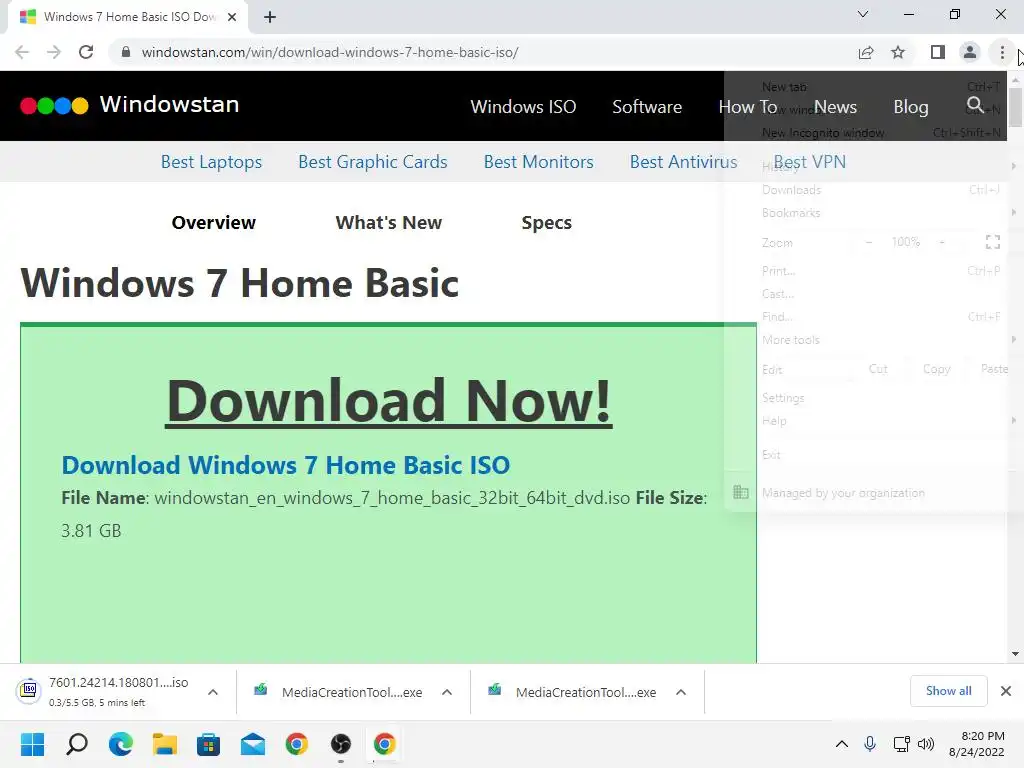
Task: Show hidden system tray icons
Action: pos(842,744)
